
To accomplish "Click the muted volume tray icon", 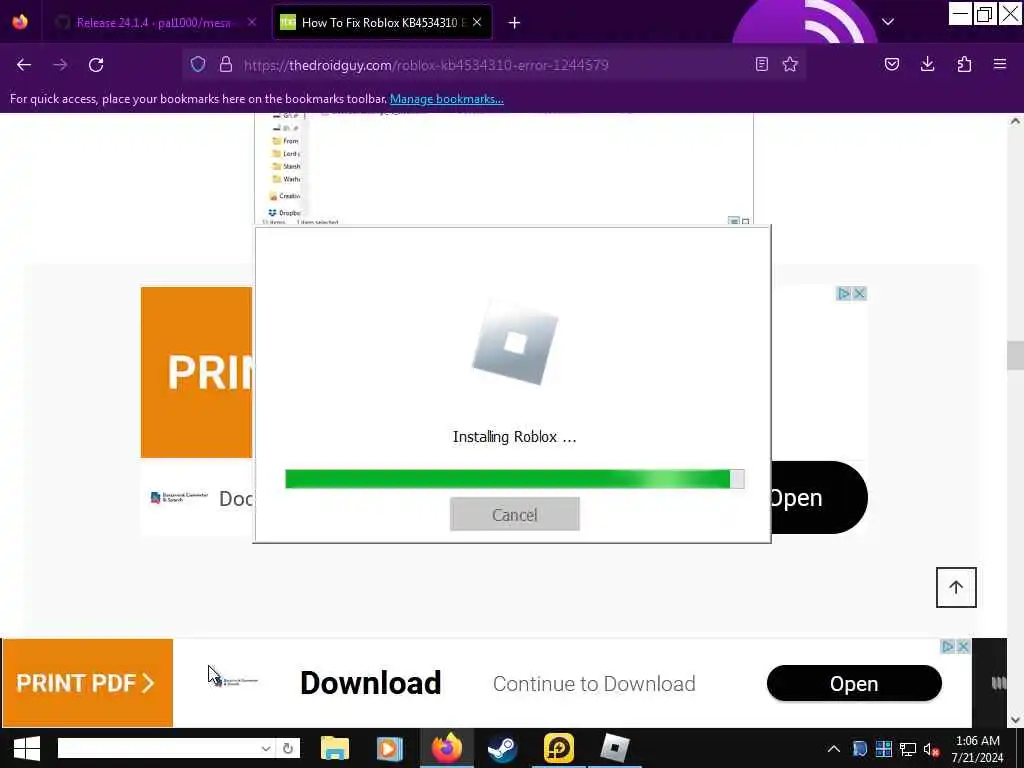I will pyautogui.click(x=931, y=750).
